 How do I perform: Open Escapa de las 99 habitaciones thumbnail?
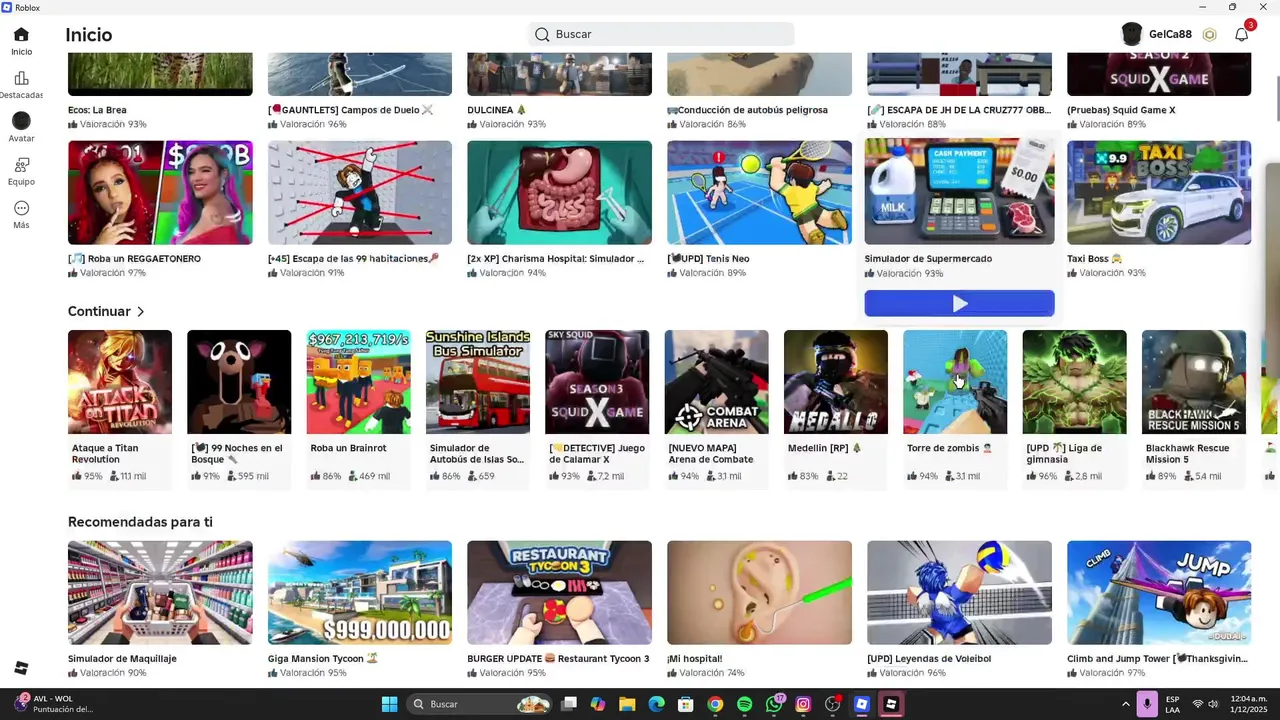click(360, 192)
